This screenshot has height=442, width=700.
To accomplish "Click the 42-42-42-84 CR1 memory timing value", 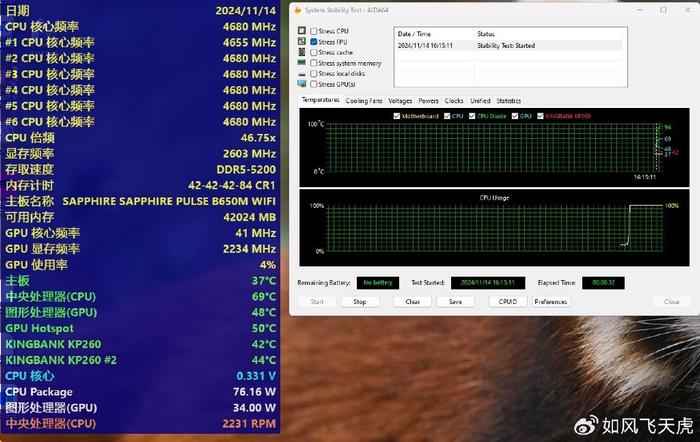I will coord(232,185).
